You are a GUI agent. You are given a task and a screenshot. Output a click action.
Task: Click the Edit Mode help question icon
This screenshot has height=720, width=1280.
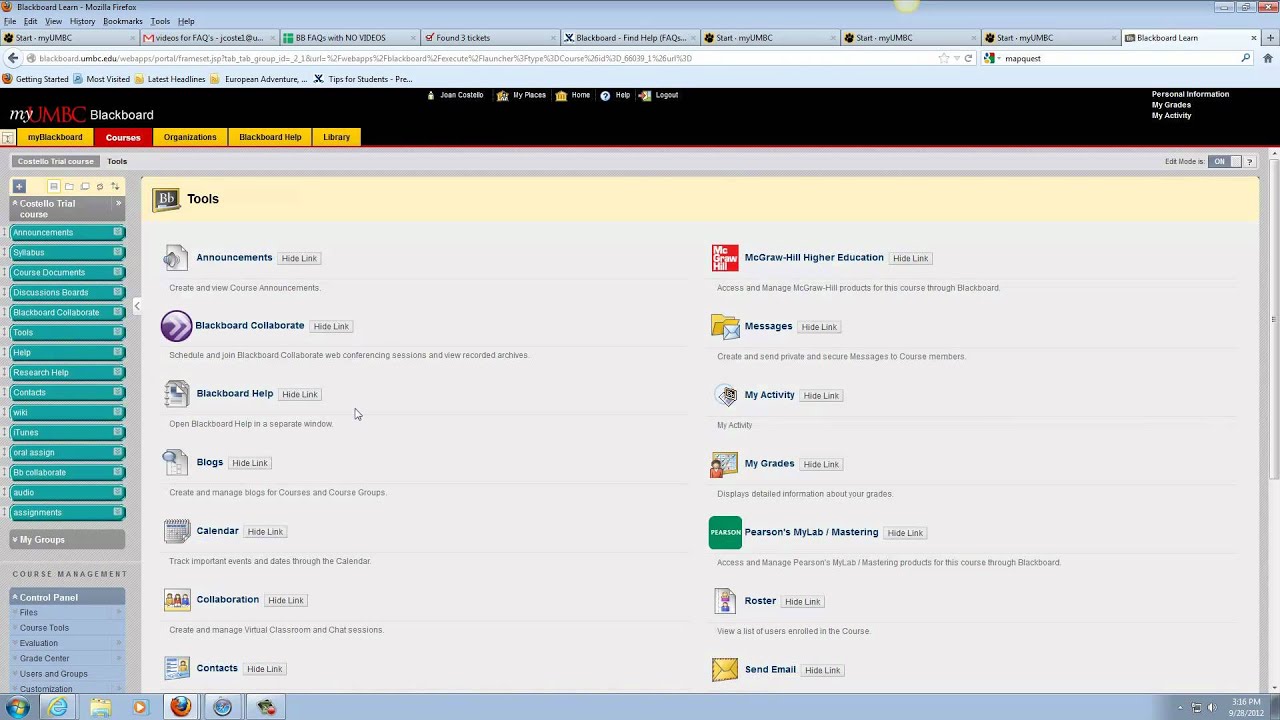[x=1249, y=161]
